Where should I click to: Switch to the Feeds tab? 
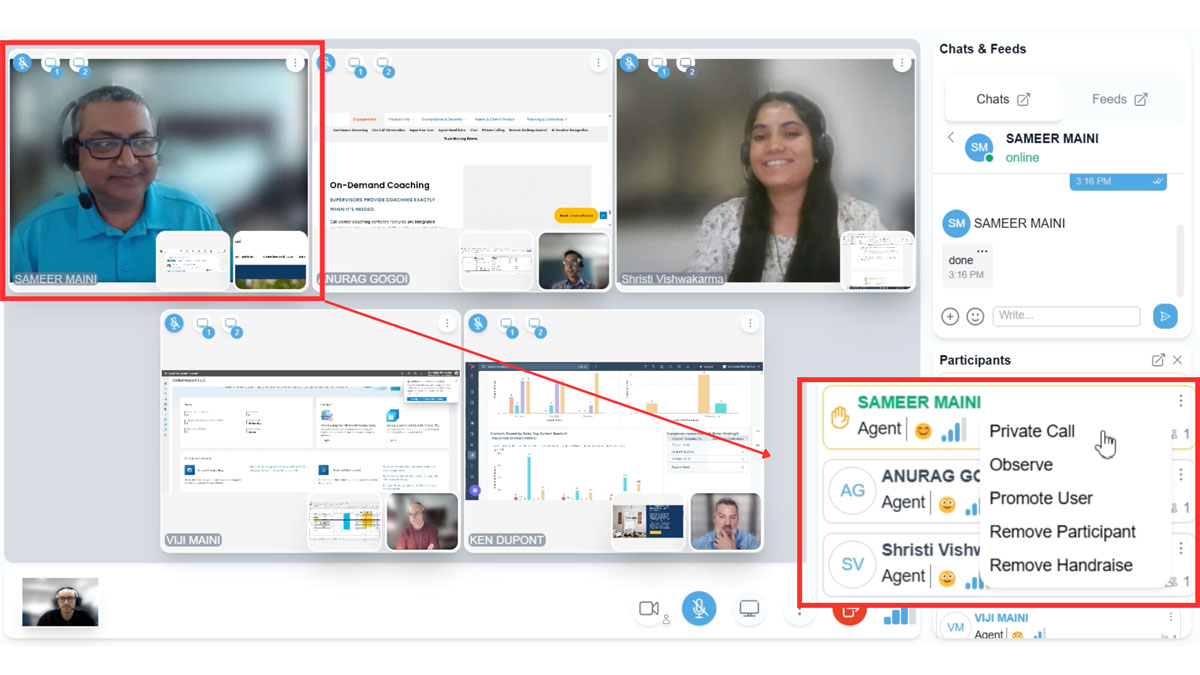click(1118, 99)
